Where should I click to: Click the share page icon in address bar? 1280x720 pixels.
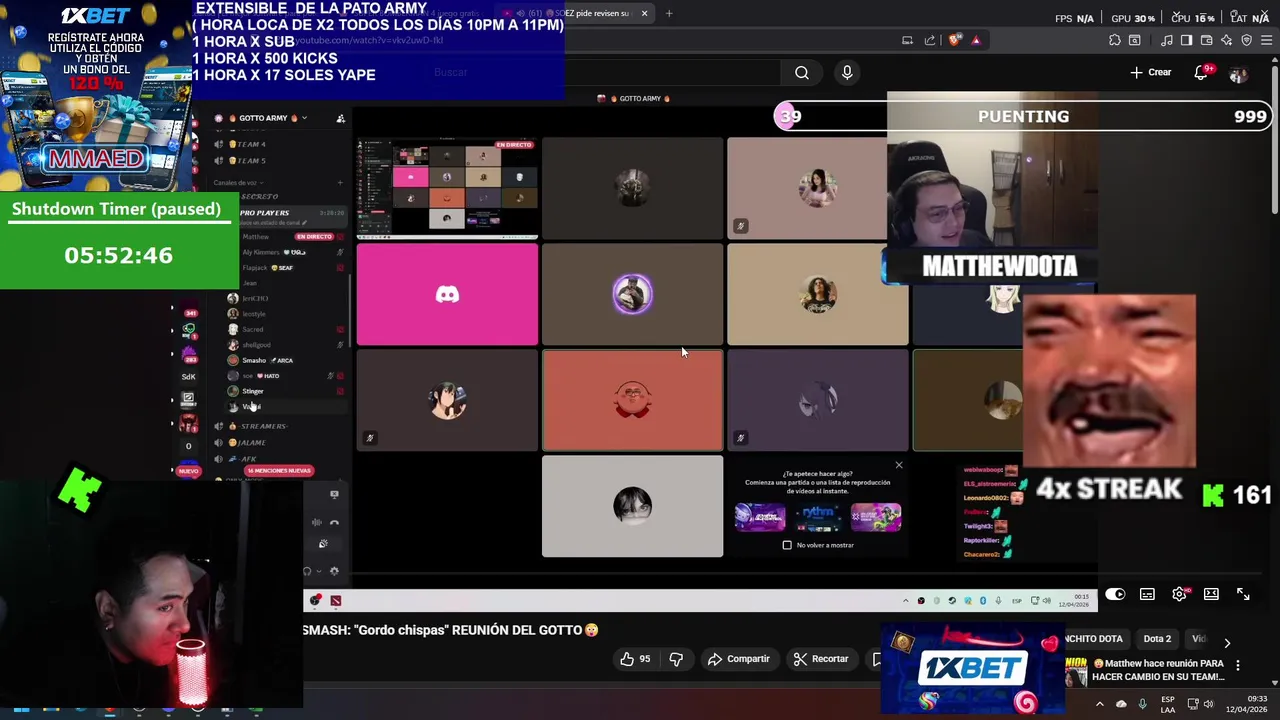tap(930, 40)
